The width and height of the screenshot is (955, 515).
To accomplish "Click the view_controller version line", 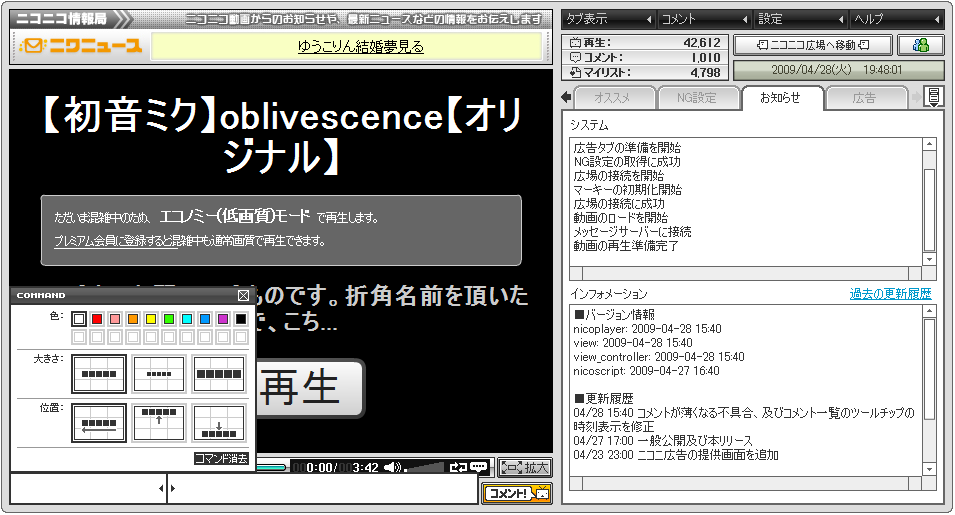I will [x=659, y=357].
